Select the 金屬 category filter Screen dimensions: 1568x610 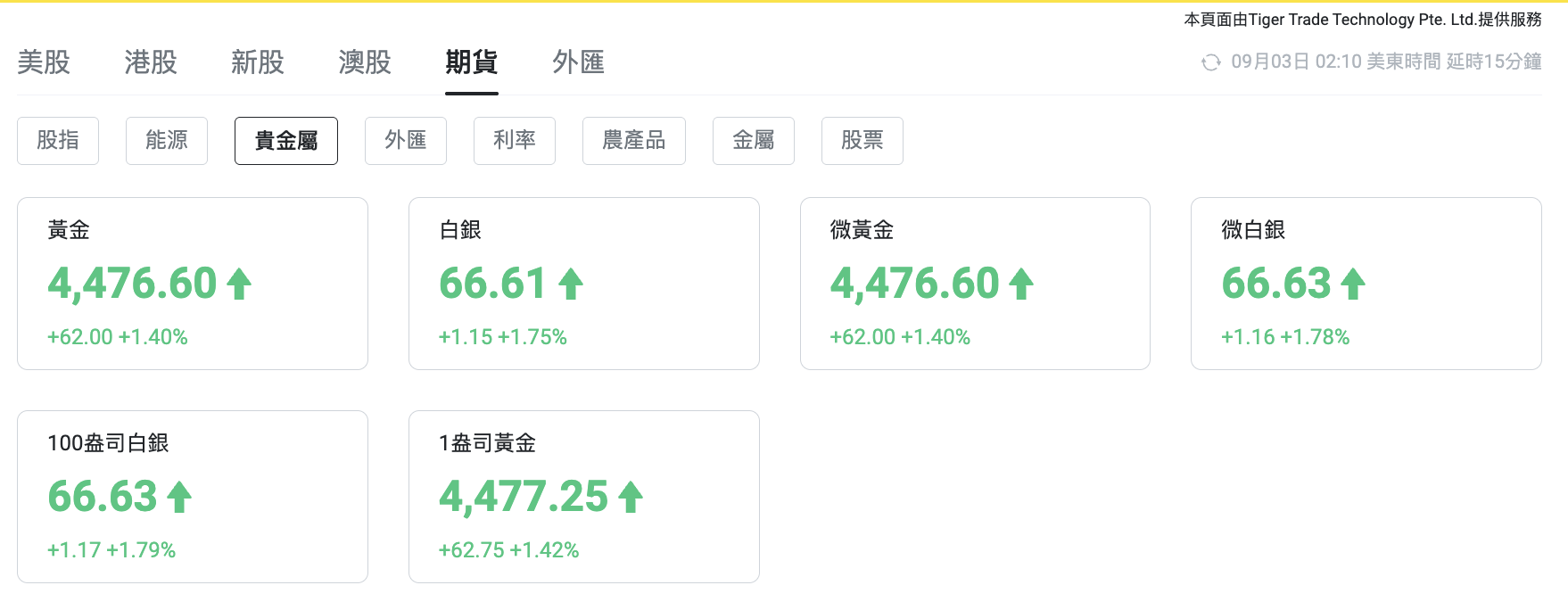click(x=754, y=141)
